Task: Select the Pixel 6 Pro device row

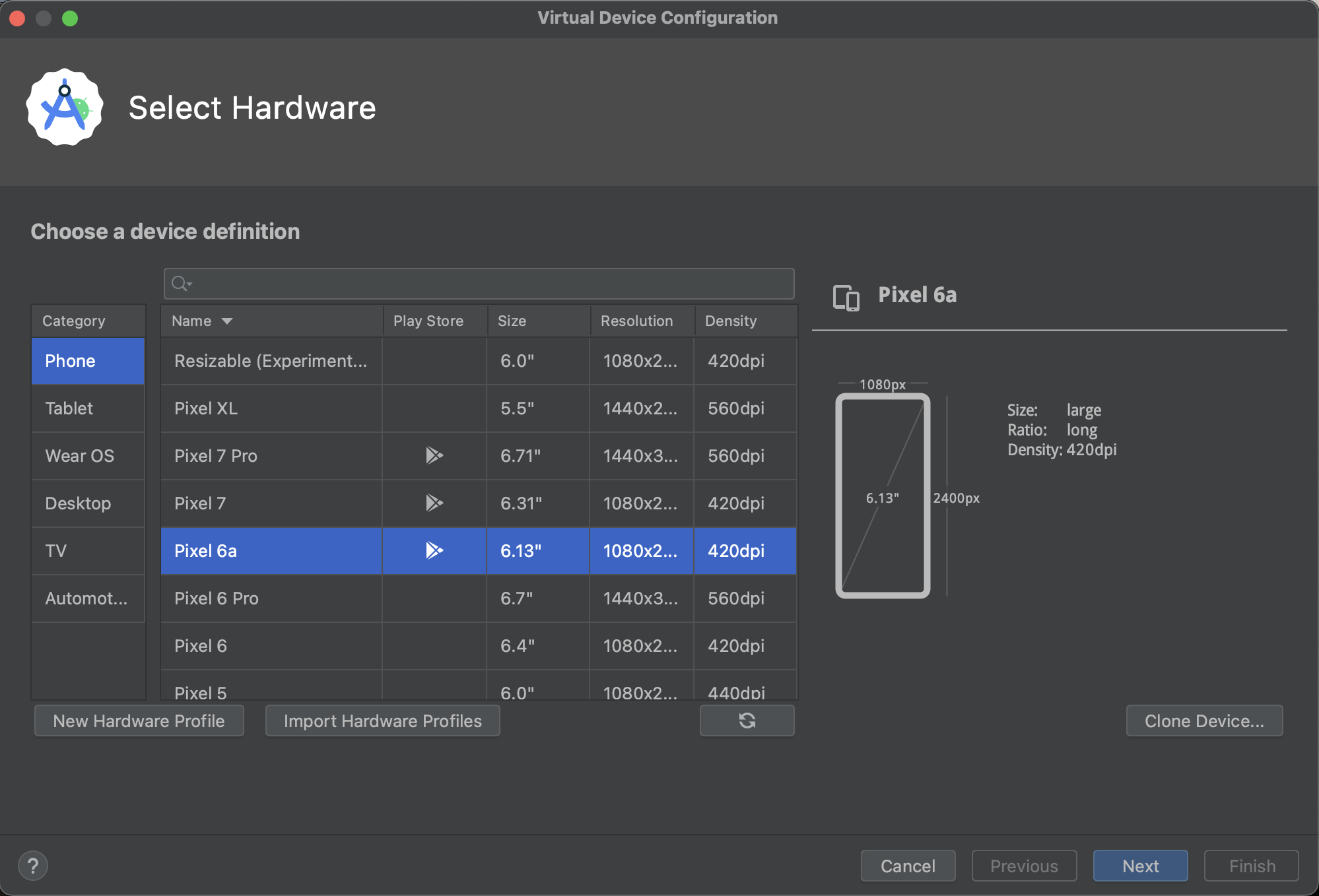Action: (271, 598)
